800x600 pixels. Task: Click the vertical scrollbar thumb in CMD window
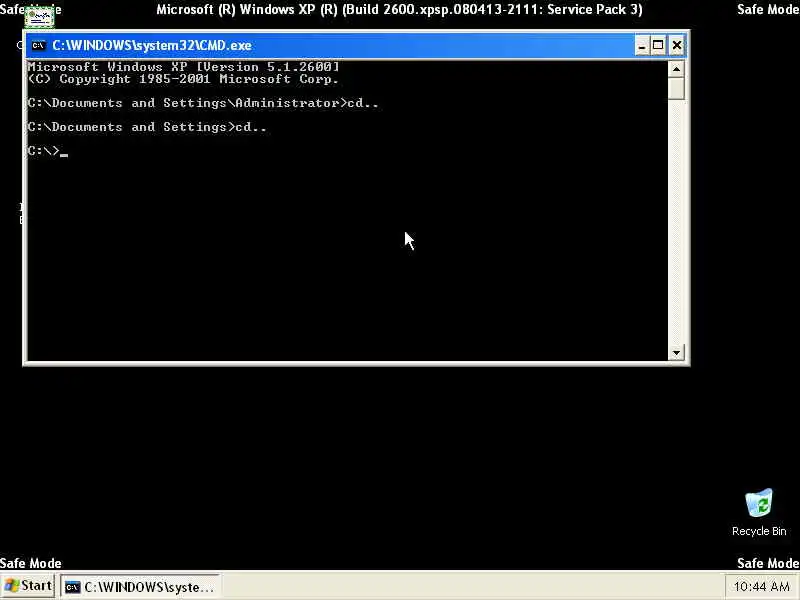pos(676,88)
